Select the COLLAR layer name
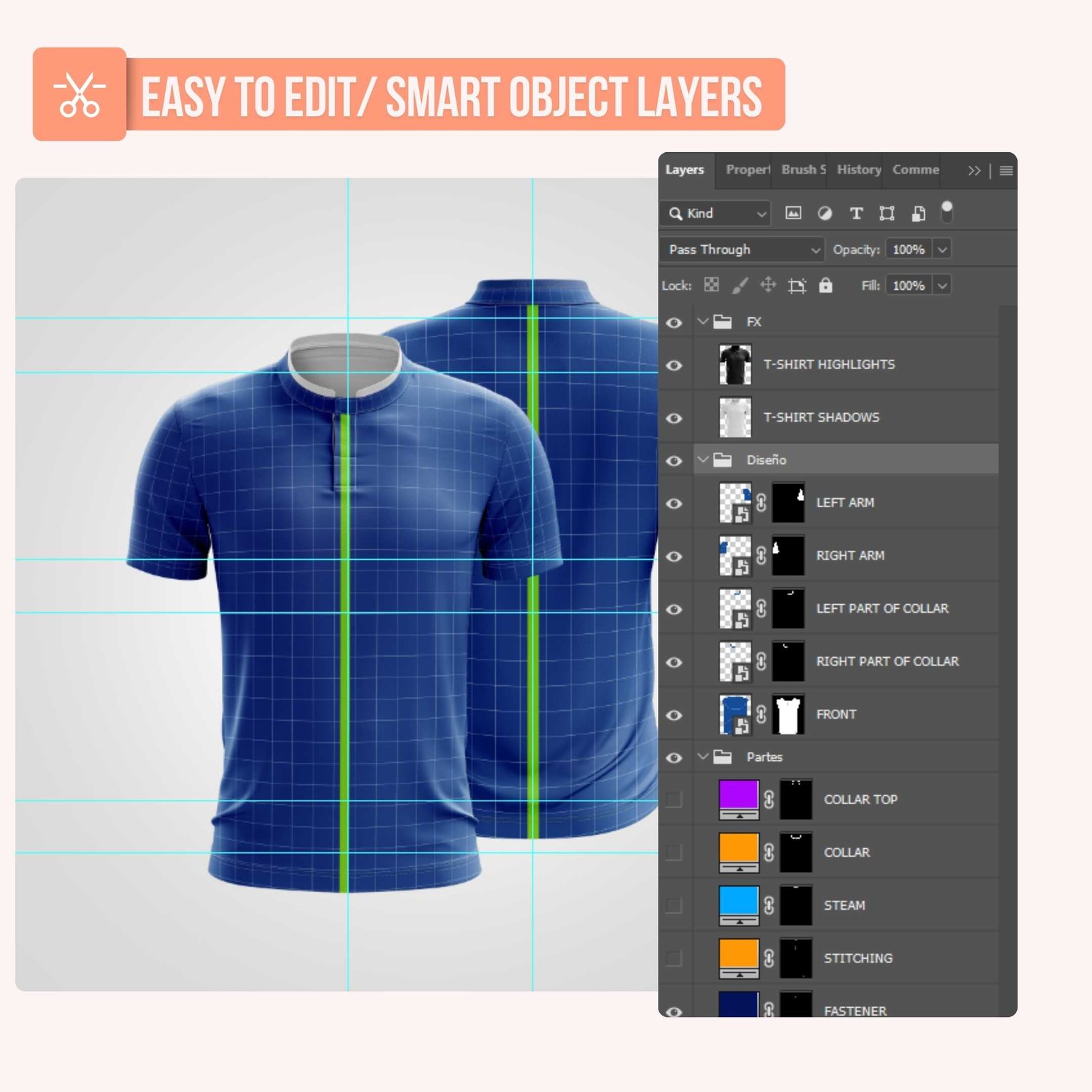 click(847, 852)
